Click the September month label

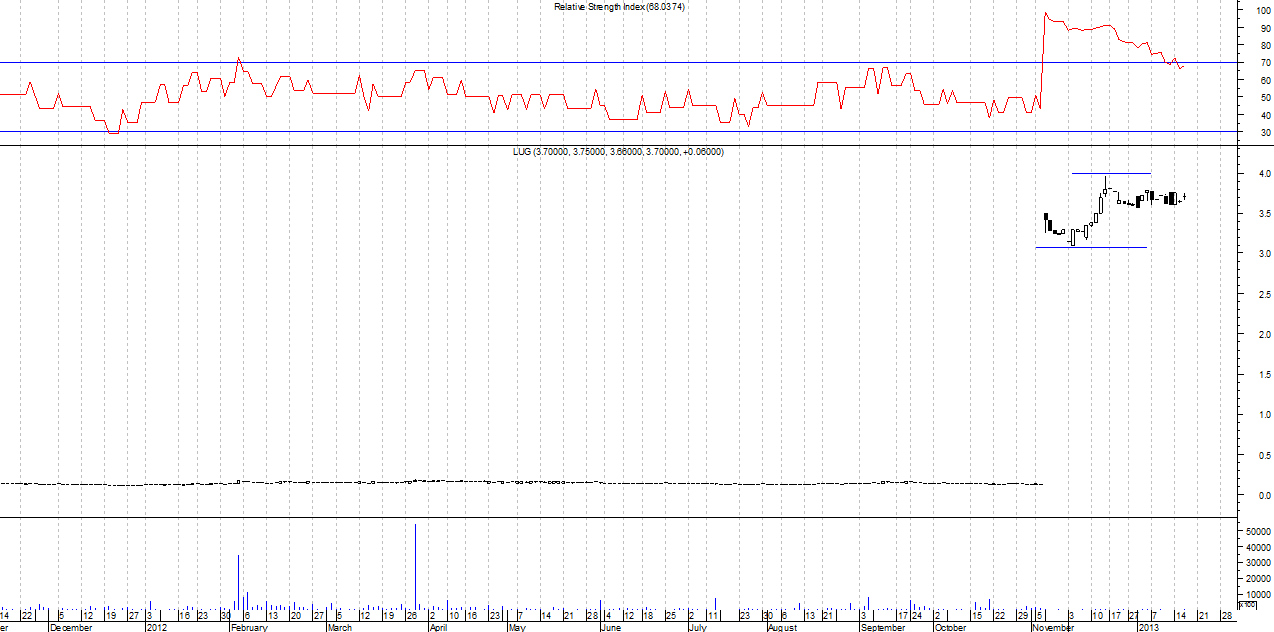click(x=882, y=627)
